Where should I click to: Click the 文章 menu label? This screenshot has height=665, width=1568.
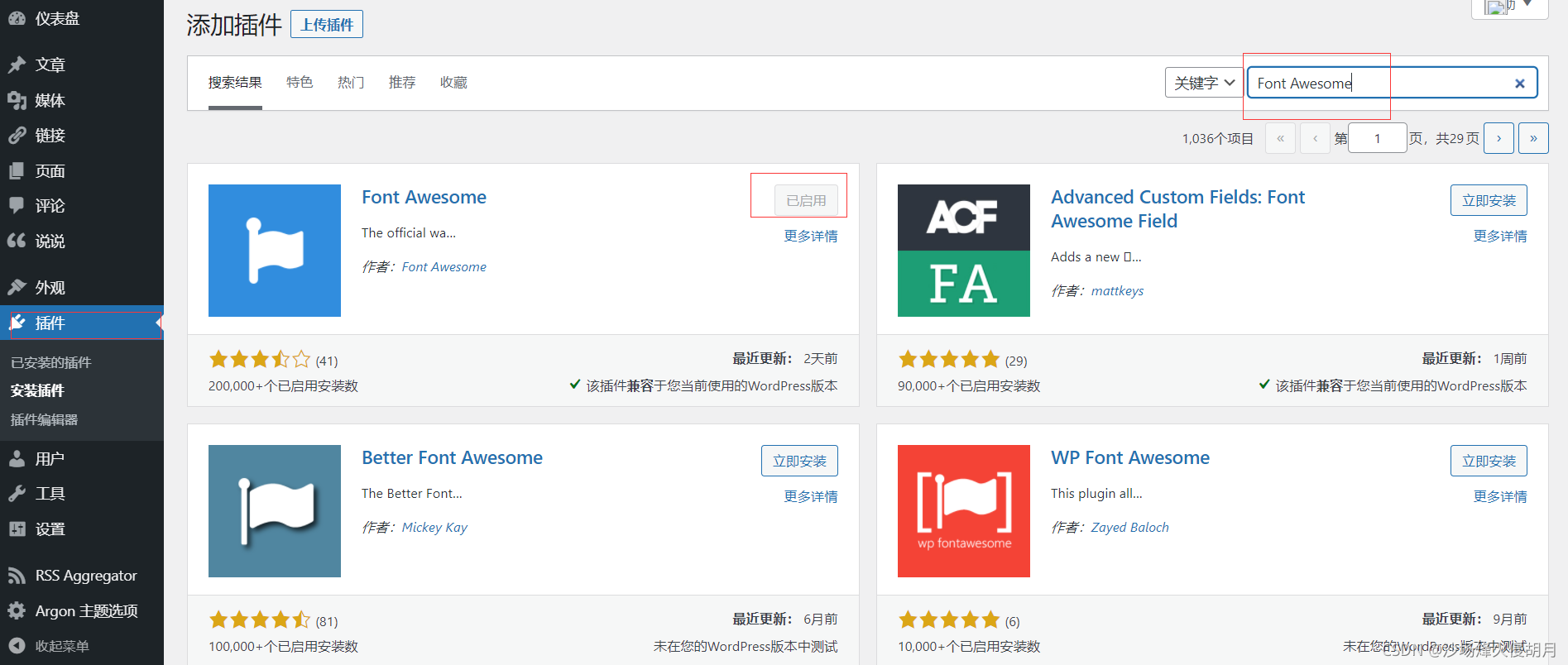coord(50,65)
